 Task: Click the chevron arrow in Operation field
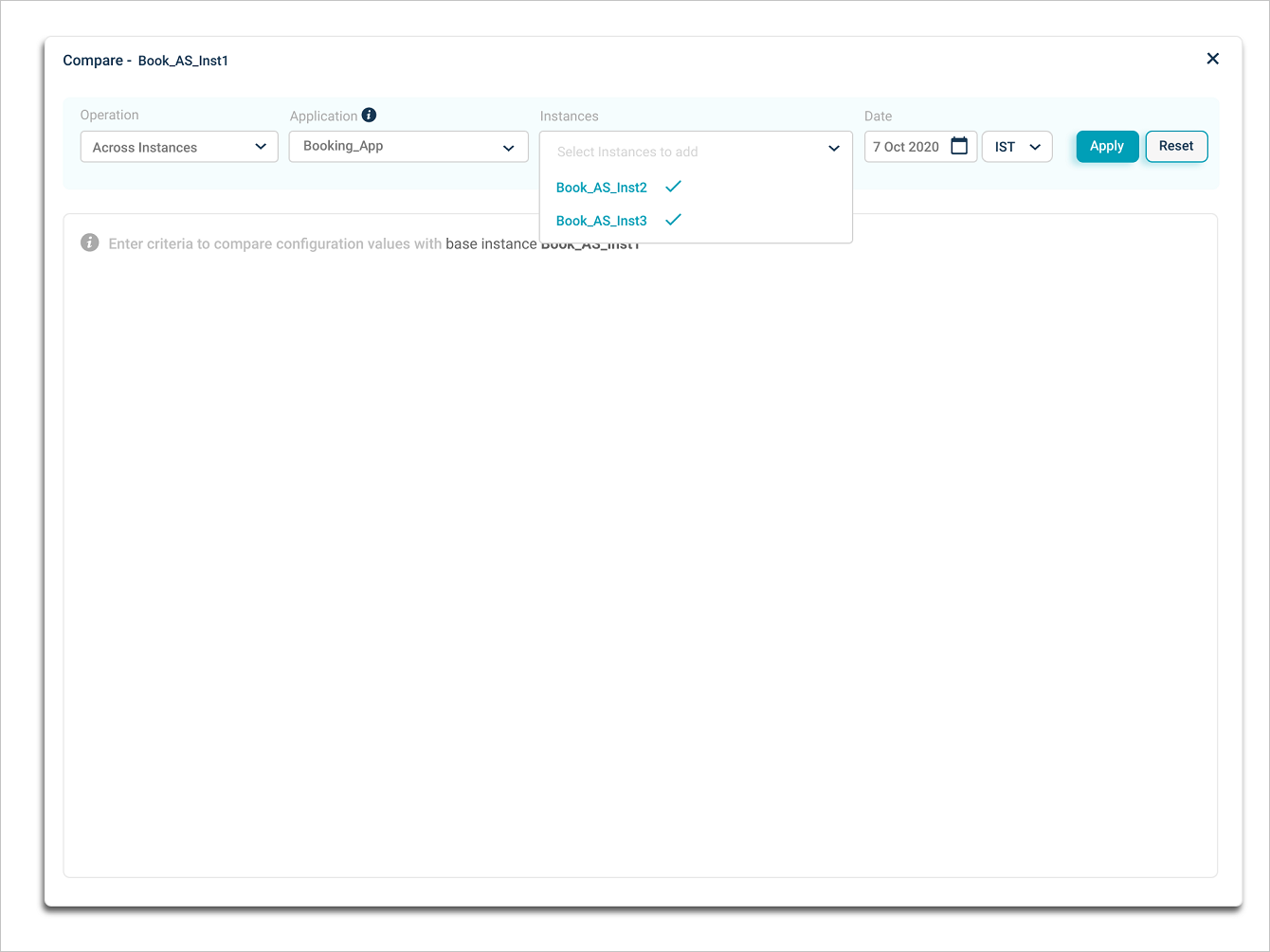(x=261, y=147)
